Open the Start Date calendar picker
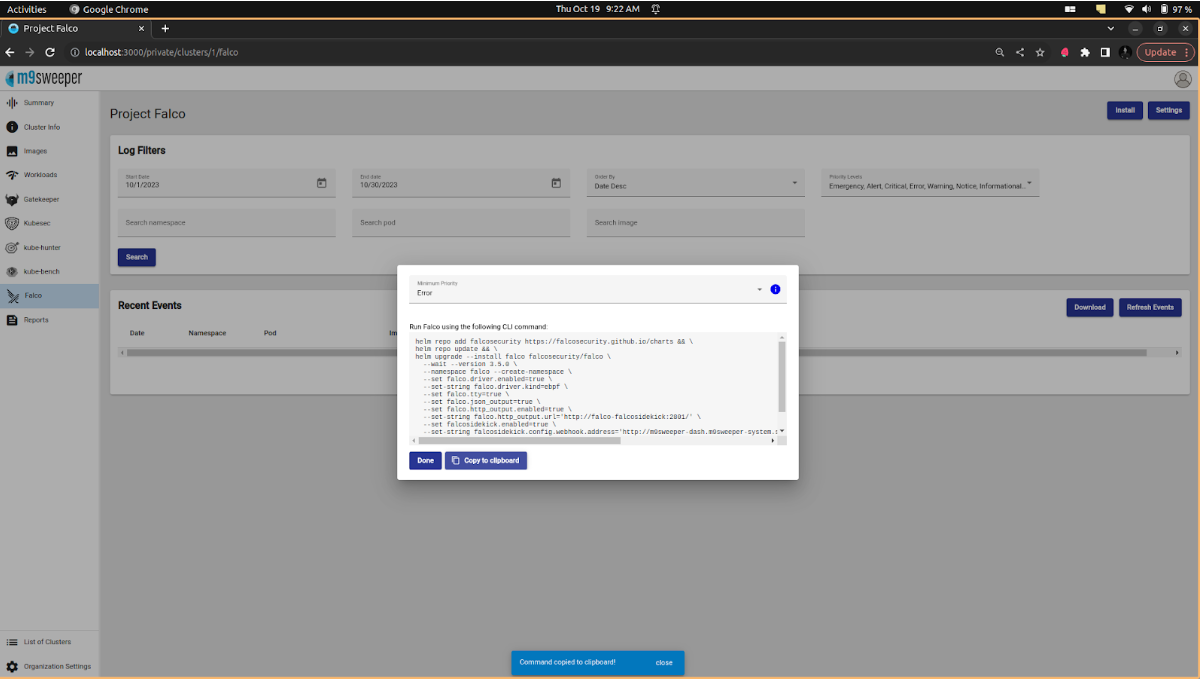This screenshot has width=1200, height=679. point(322,183)
